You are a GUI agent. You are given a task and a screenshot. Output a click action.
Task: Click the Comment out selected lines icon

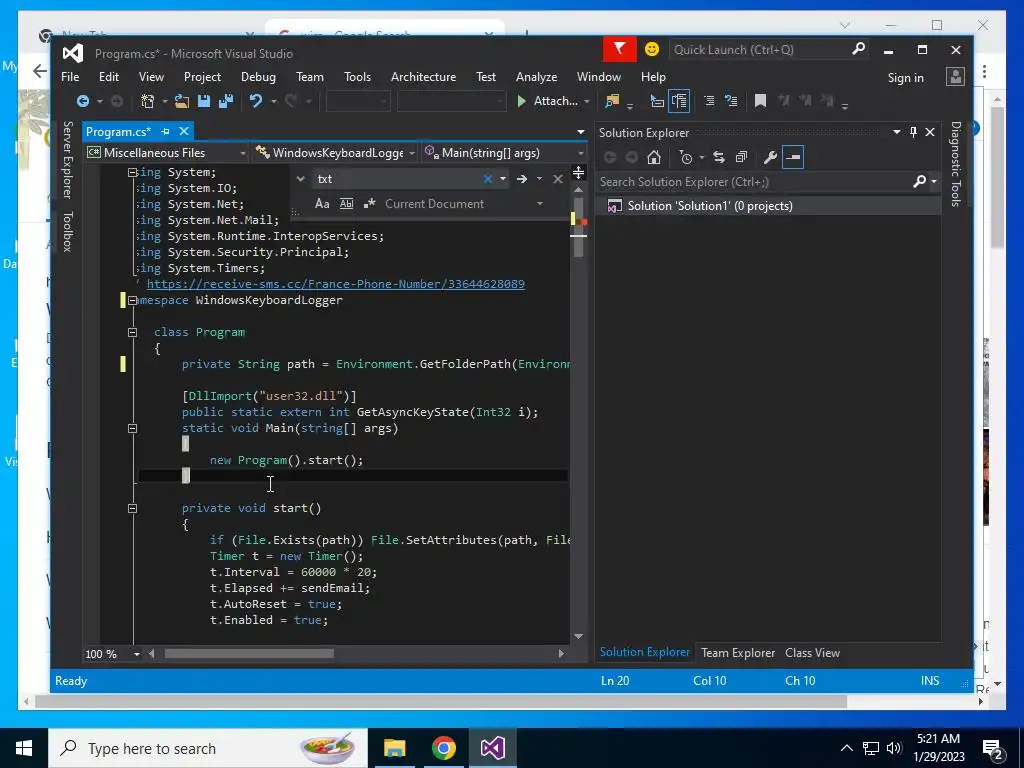click(x=709, y=101)
